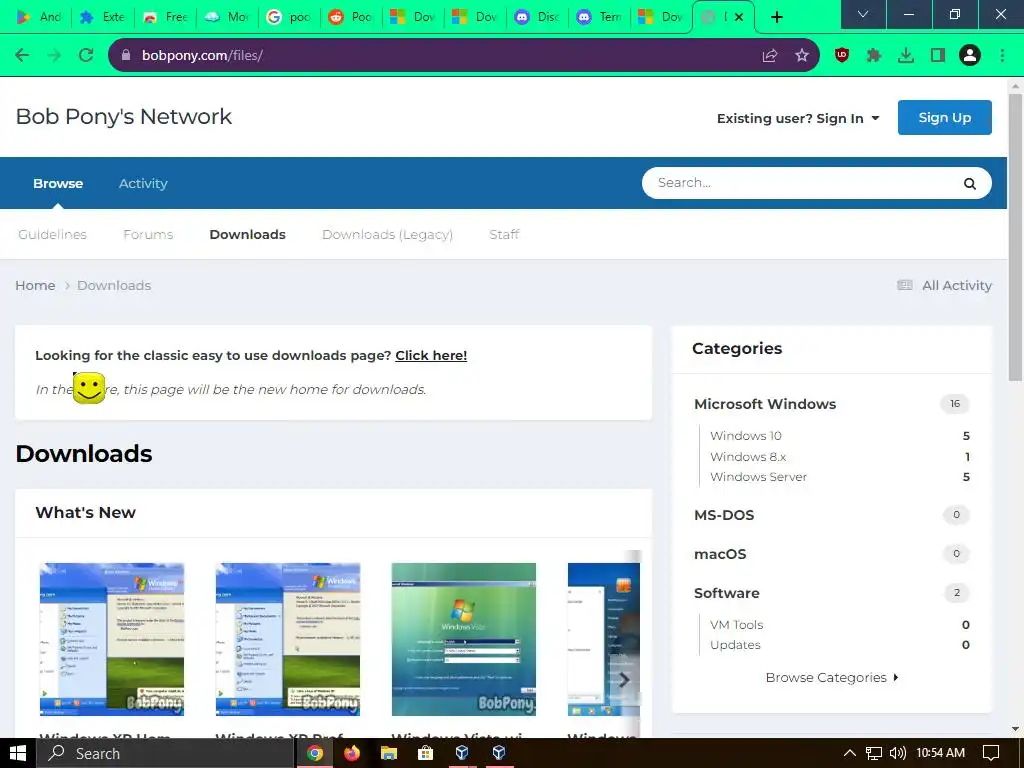The image size is (1024, 768).
Task: Open the Staff menu item
Action: click(x=504, y=234)
